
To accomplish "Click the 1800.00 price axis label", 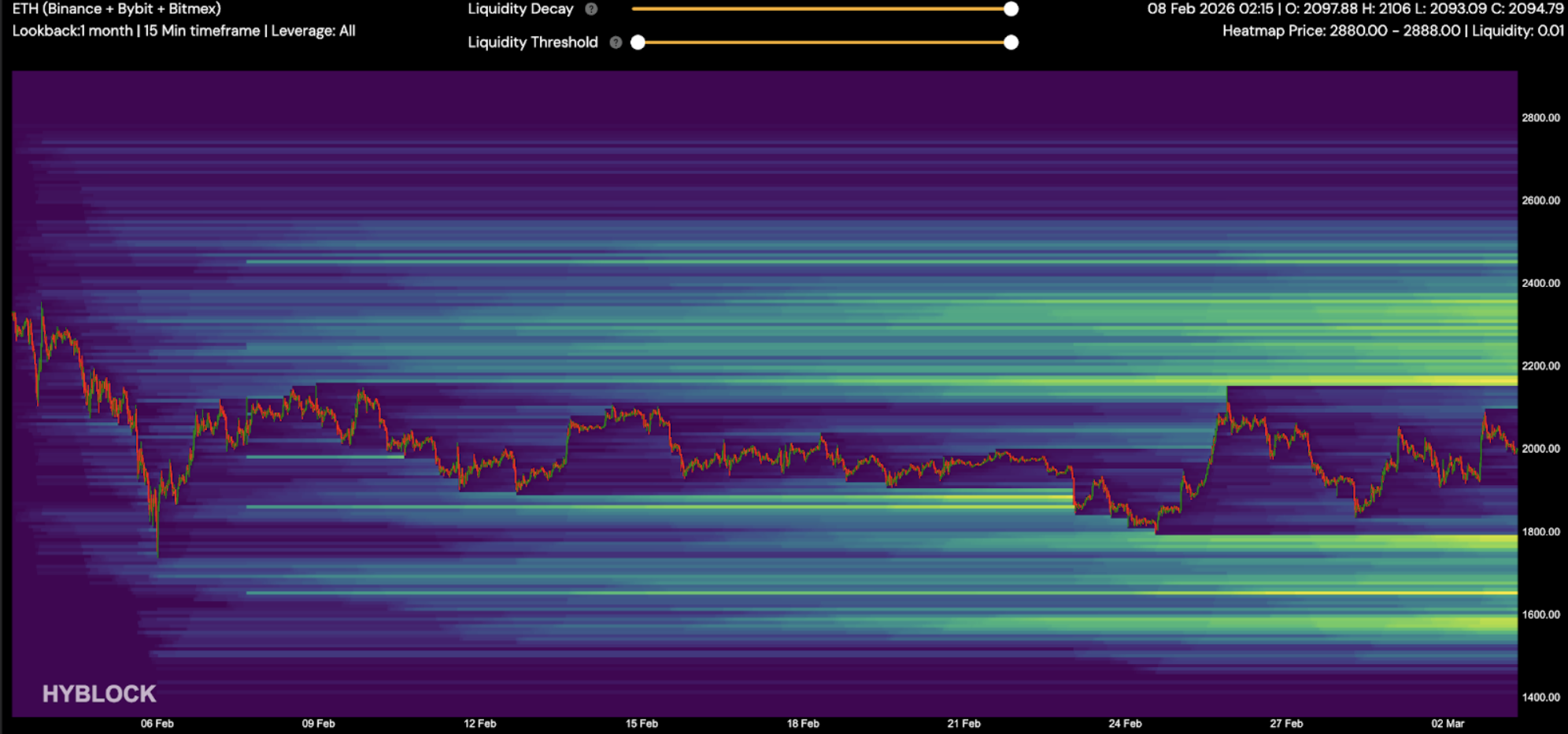I will tap(1540, 532).
